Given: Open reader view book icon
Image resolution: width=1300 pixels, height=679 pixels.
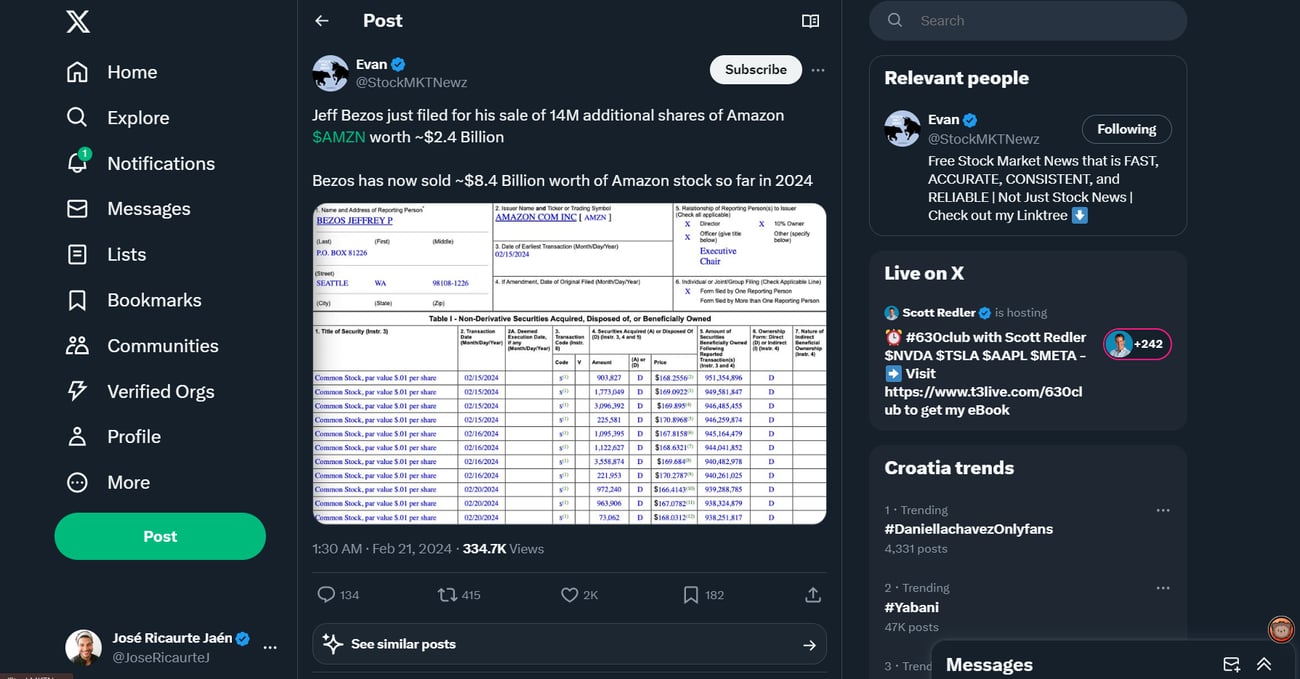Looking at the screenshot, I should pyautogui.click(x=810, y=21).
